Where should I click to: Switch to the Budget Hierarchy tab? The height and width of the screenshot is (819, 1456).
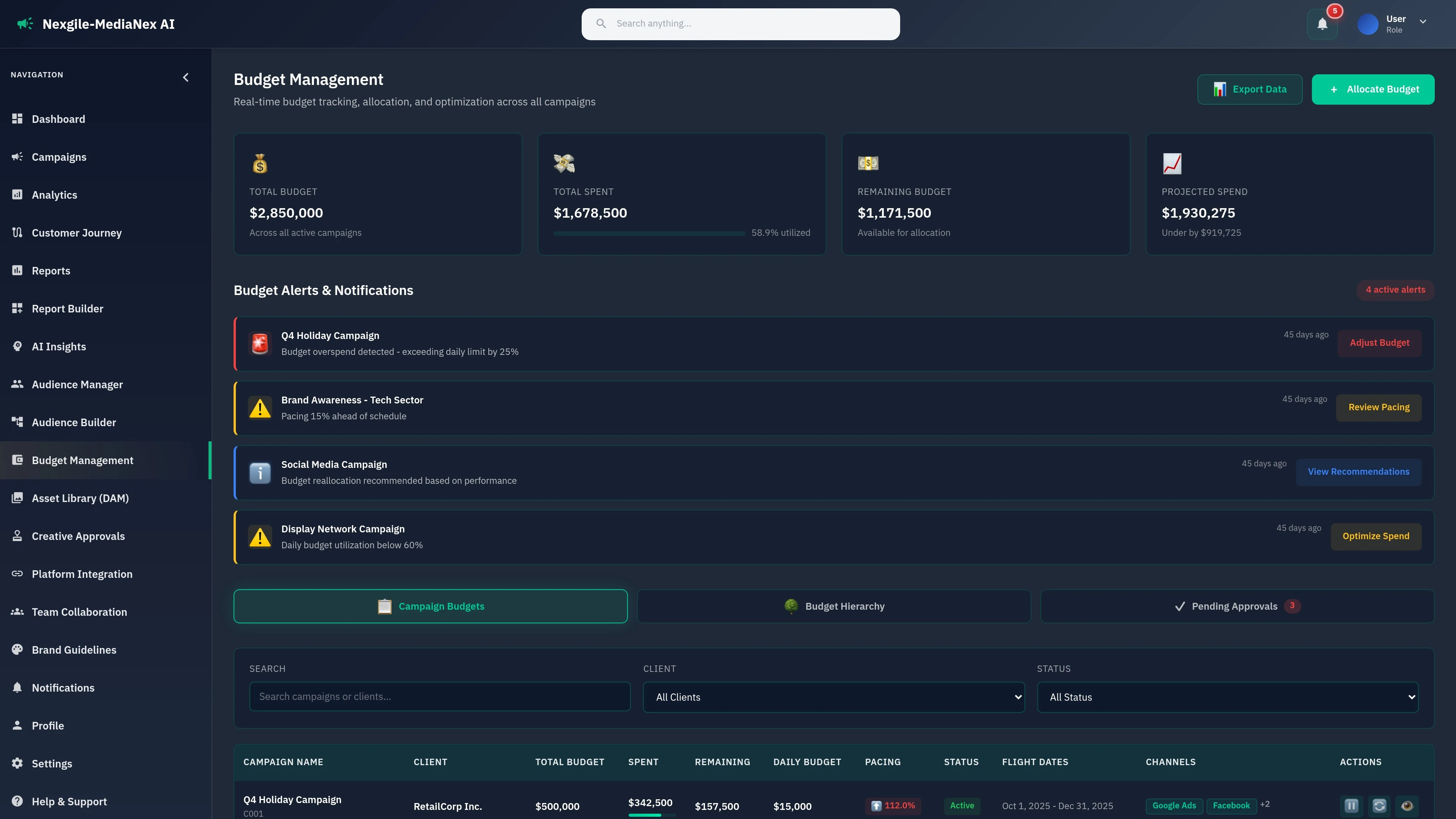pyautogui.click(x=834, y=606)
